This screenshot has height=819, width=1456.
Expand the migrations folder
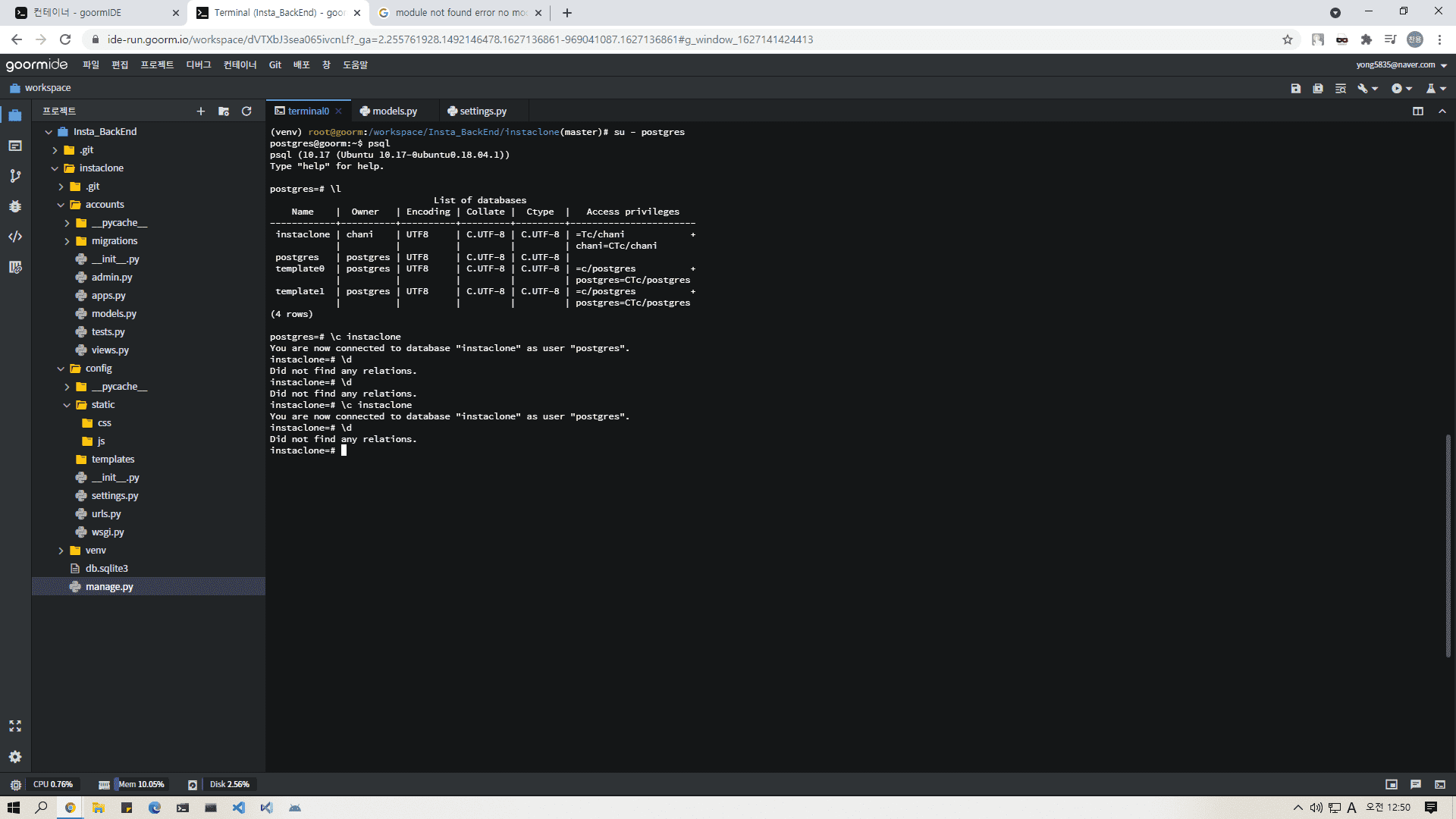[67, 241]
